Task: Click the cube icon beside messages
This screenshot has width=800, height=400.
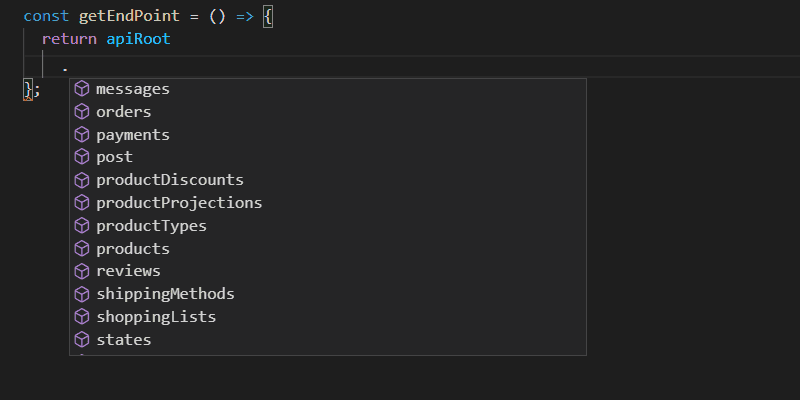Action: pyautogui.click(x=83, y=89)
